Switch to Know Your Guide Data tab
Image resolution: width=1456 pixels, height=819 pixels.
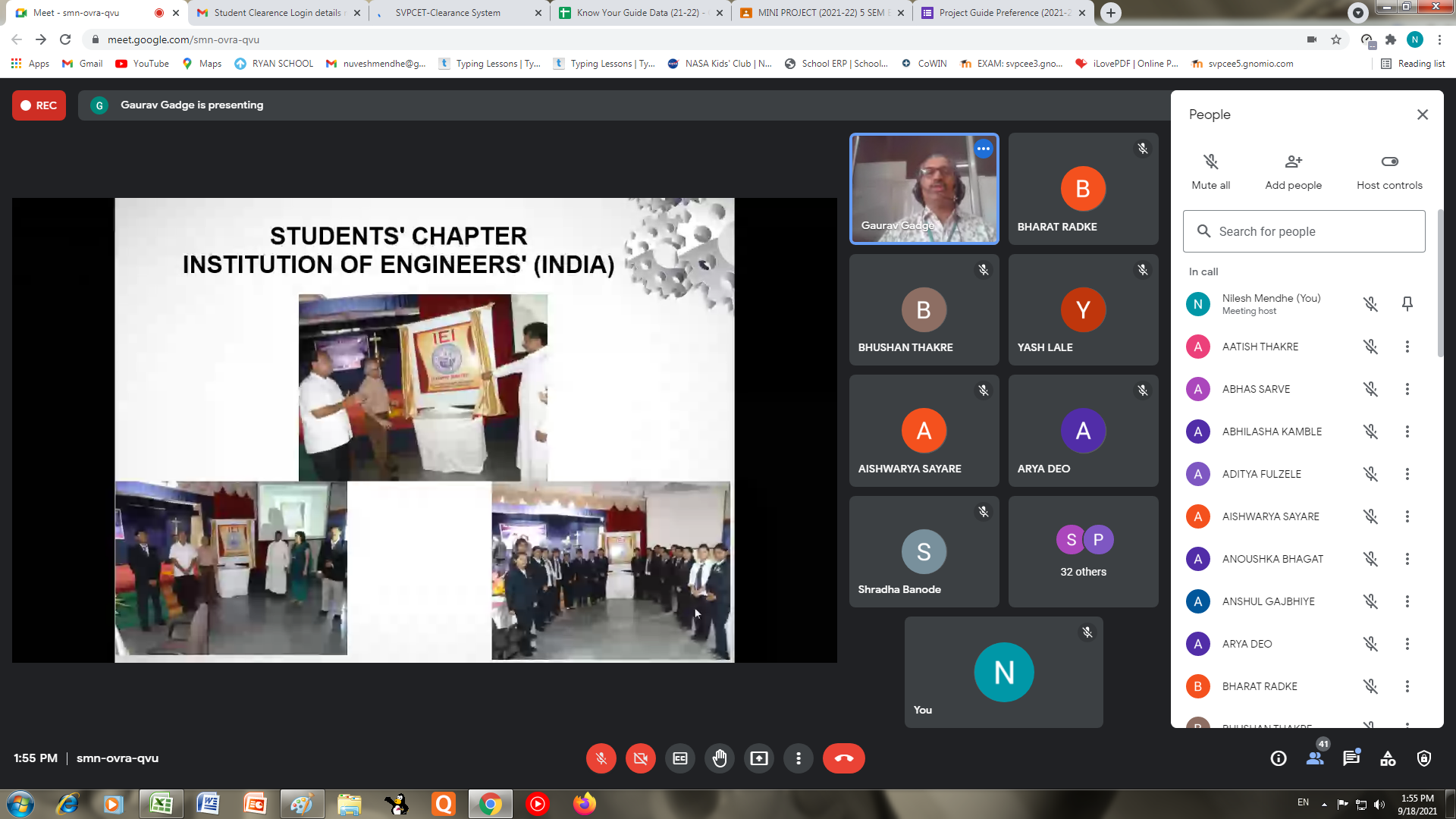[x=640, y=13]
